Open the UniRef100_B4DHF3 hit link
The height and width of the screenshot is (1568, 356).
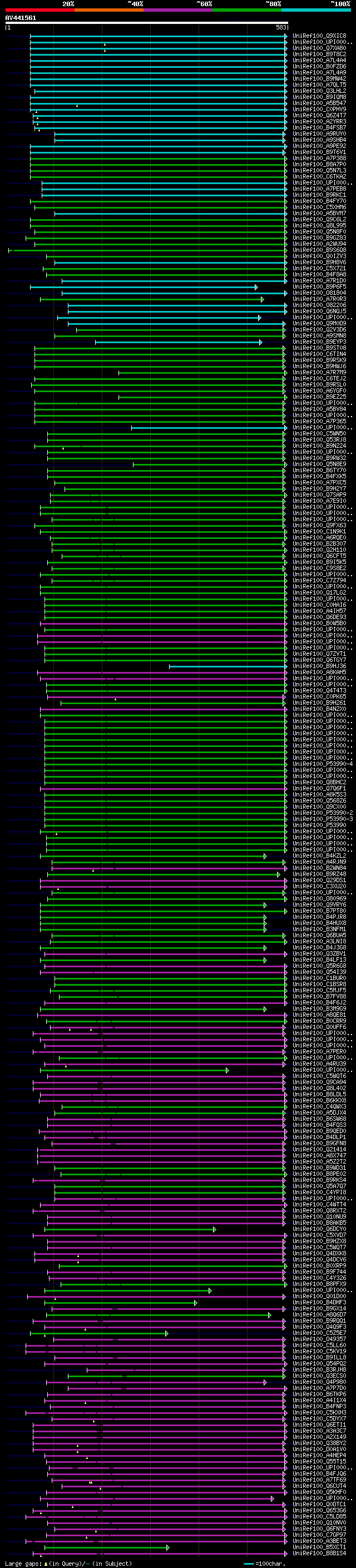click(x=319, y=1303)
